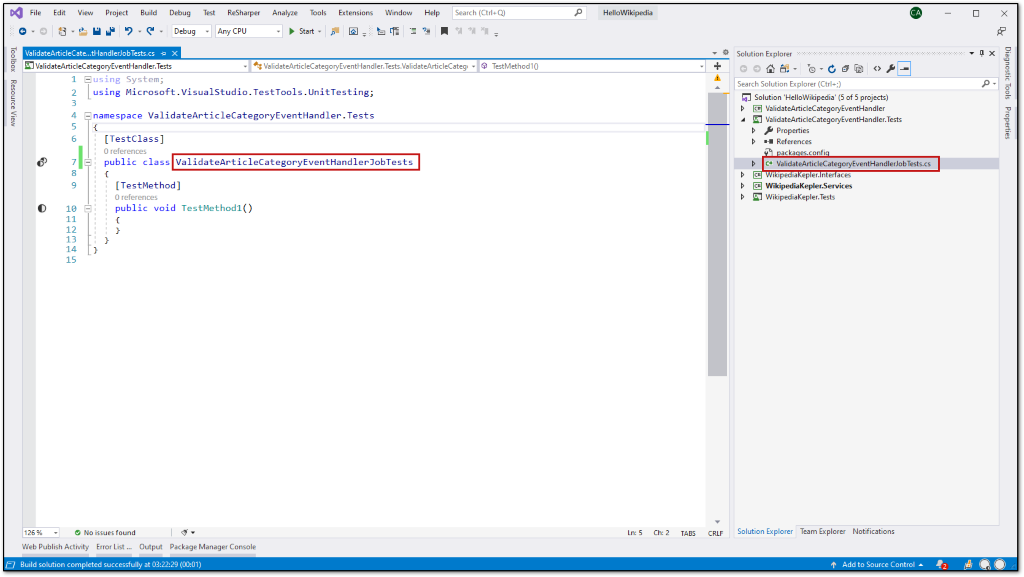Click the Properties wrench icon in Solution Explorer toolbar

890,69
